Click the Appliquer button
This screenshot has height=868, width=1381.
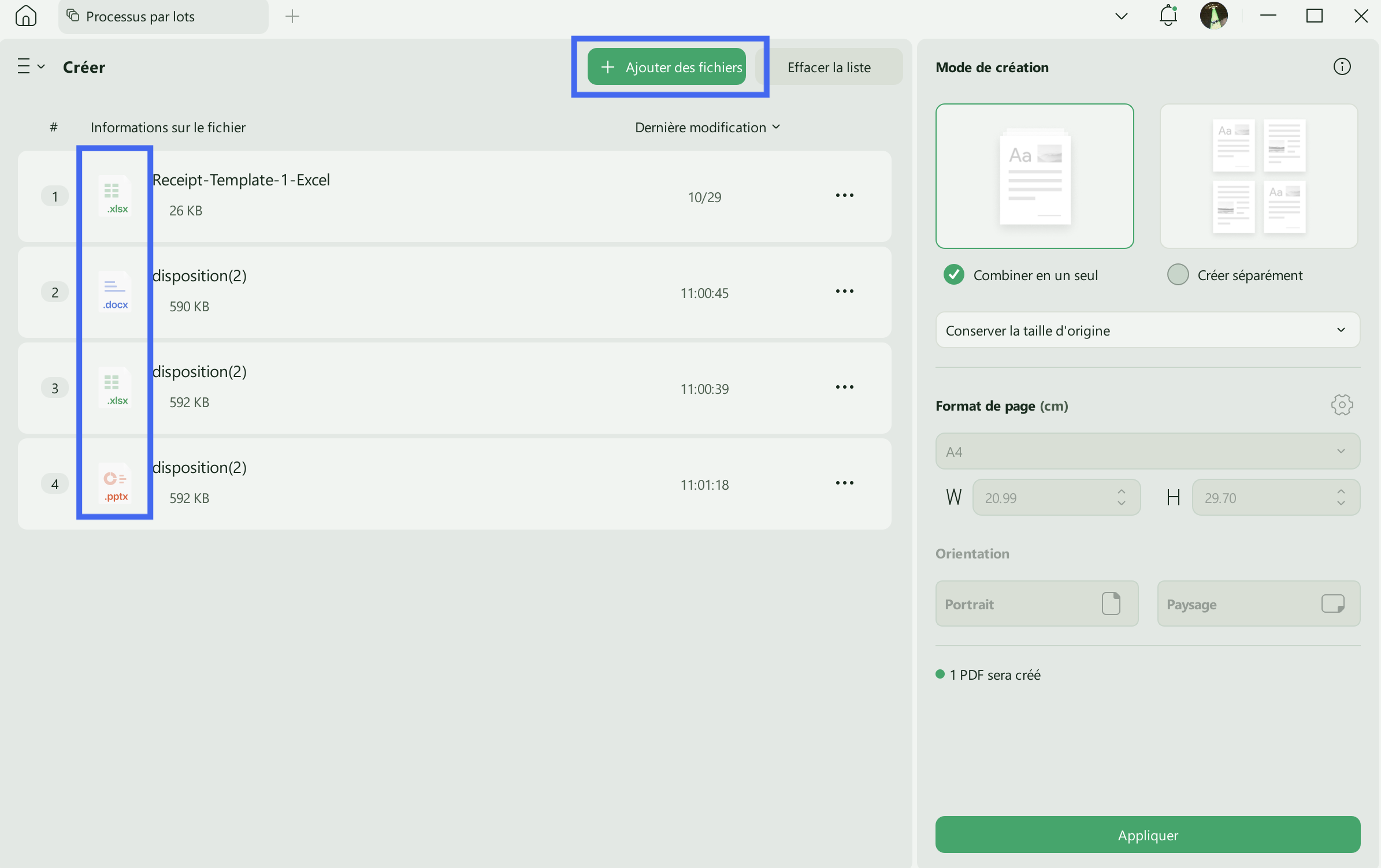(x=1147, y=835)
